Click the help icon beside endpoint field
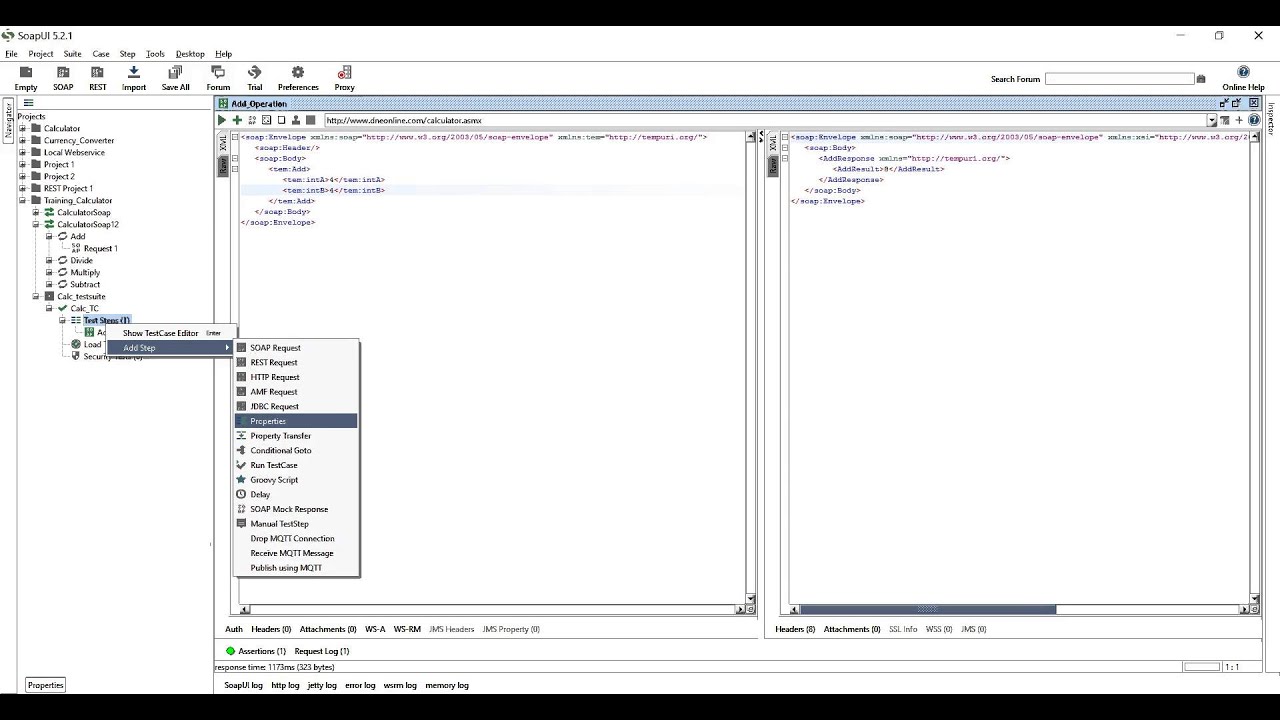Viewport: 1280px width, 720px height. [x=1254, y=120]
